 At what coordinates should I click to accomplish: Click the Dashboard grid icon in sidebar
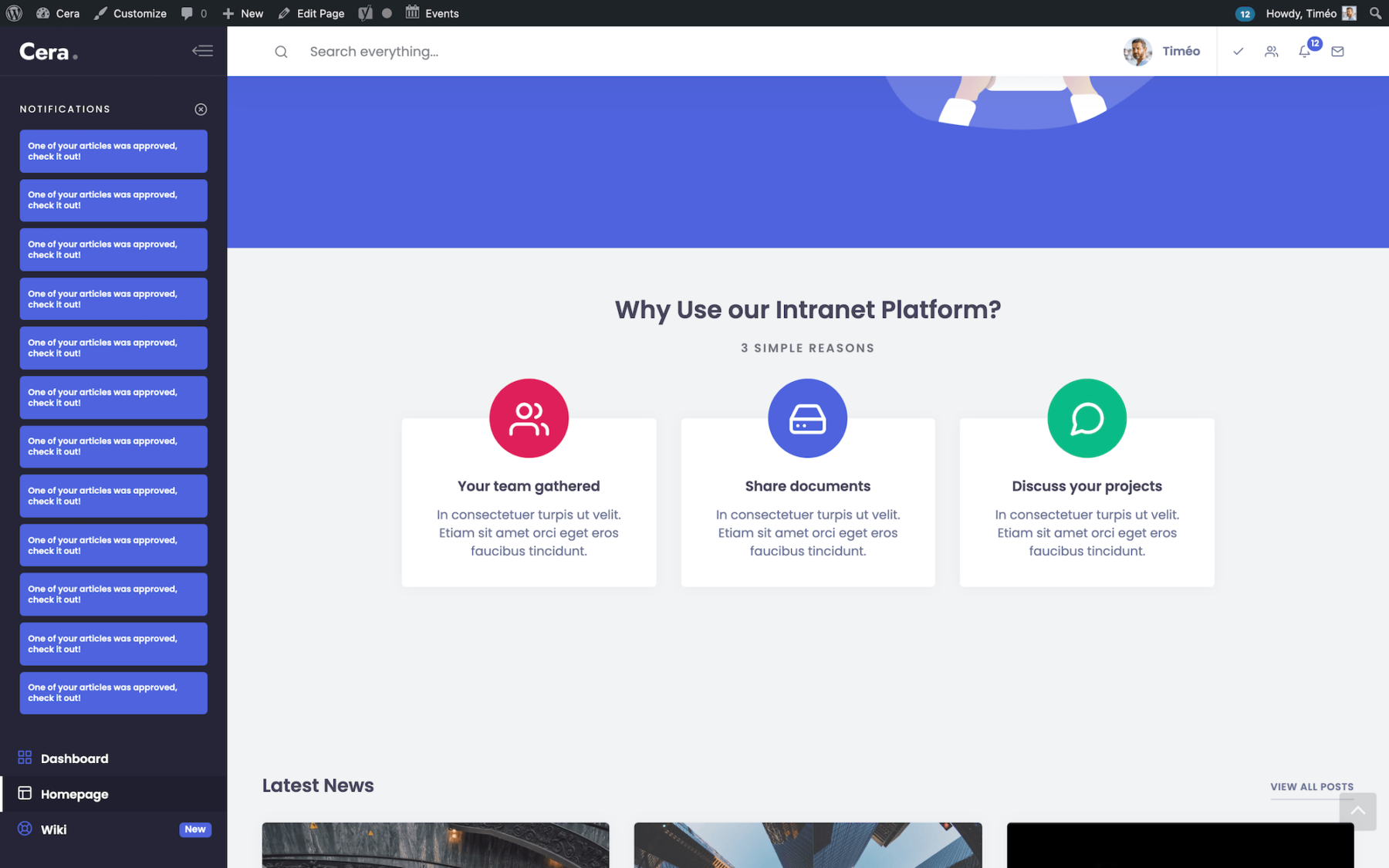pyautogui.click(x=24, y=758)
